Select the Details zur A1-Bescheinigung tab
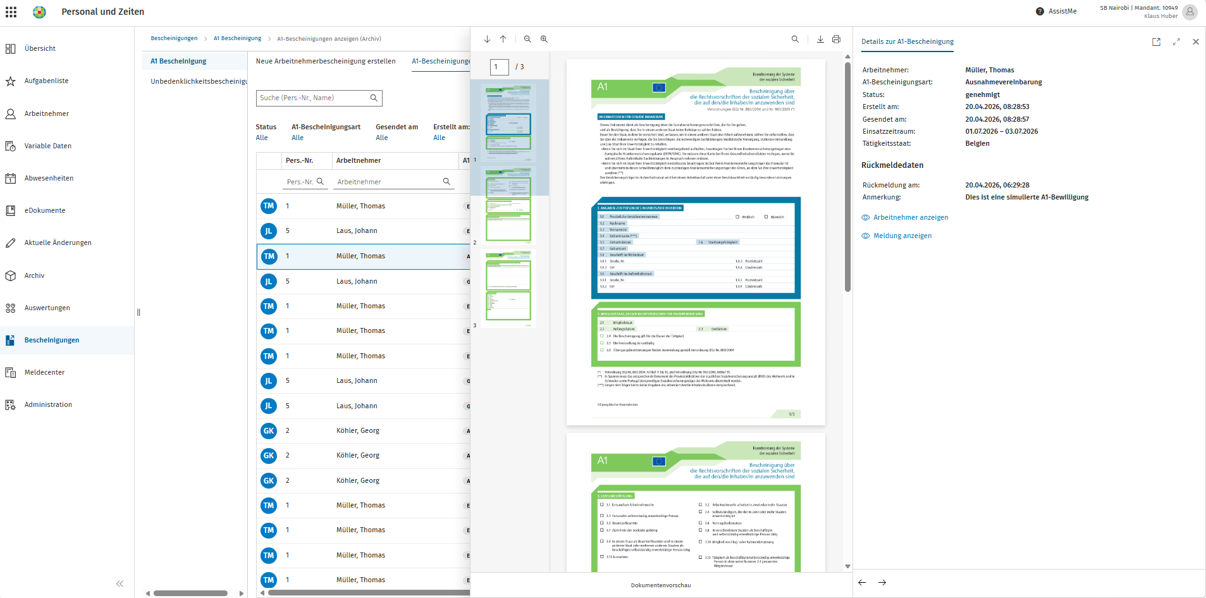Viewport: 1206px width, 598px height. point(907,42)
